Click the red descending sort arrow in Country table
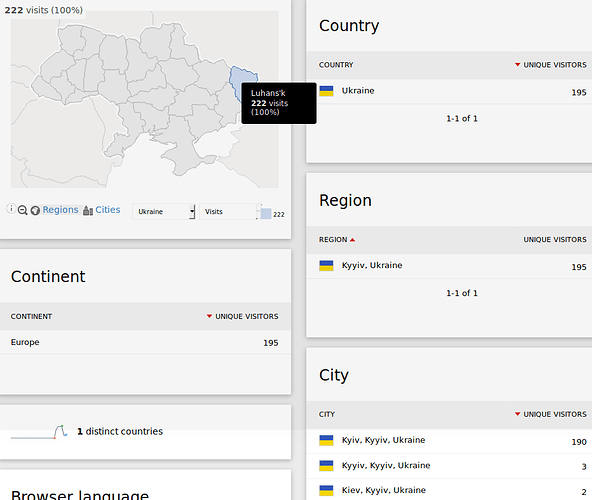This screenshot has height=500, width=592. (x=518, y=65)
